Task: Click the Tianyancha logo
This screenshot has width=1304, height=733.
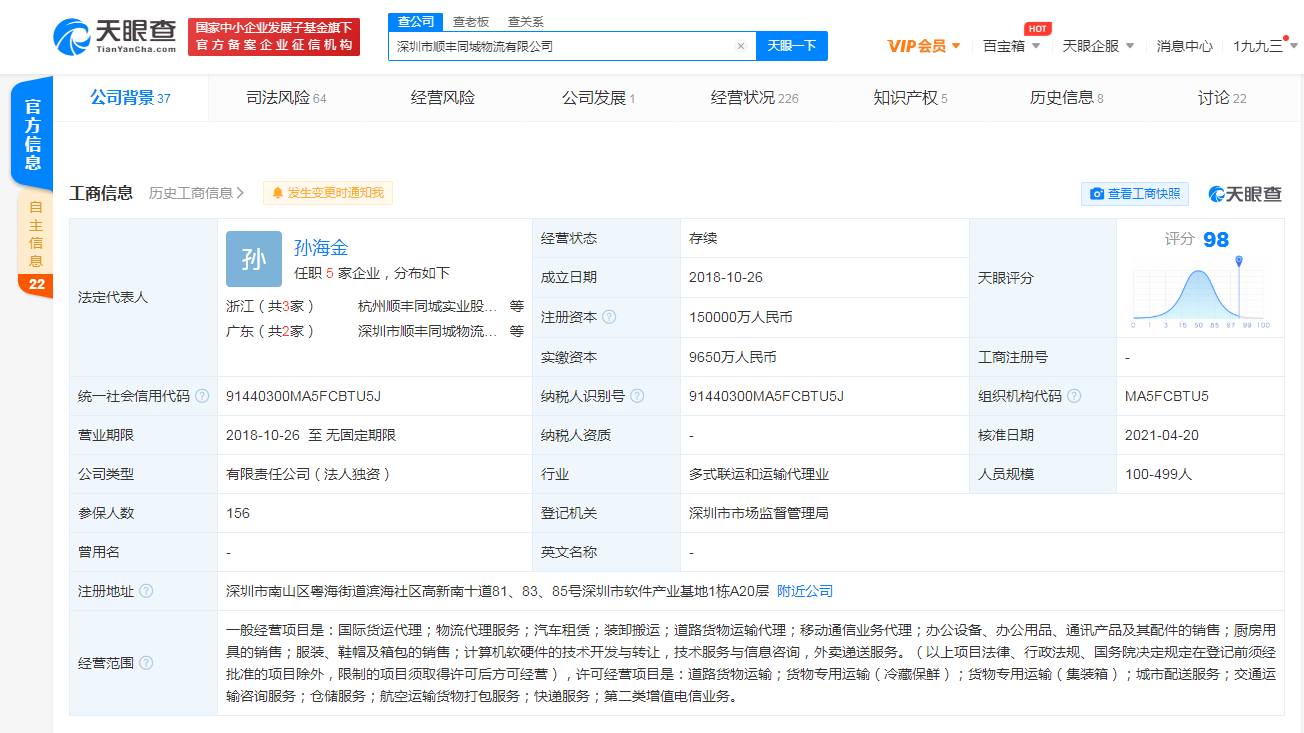Action: coord(114,36)
